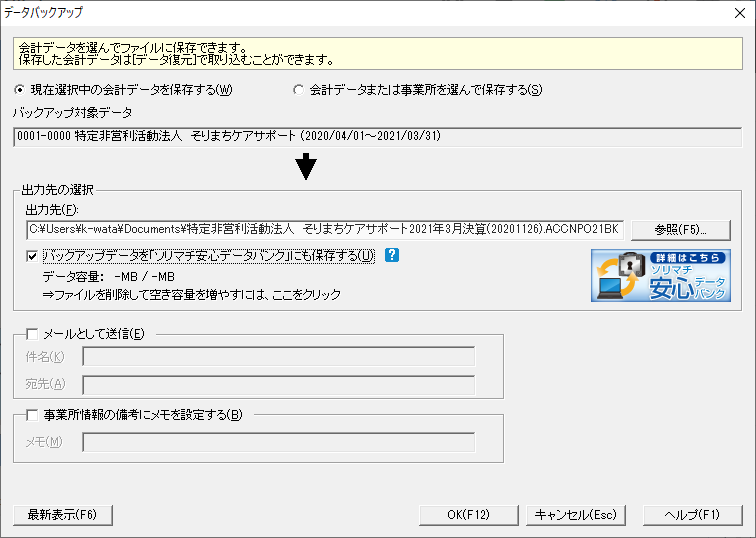Choose 会計データまたは事業所を選んで保存する radio option
The height and width of the screenshot is (538, 756).
[298, 90]
